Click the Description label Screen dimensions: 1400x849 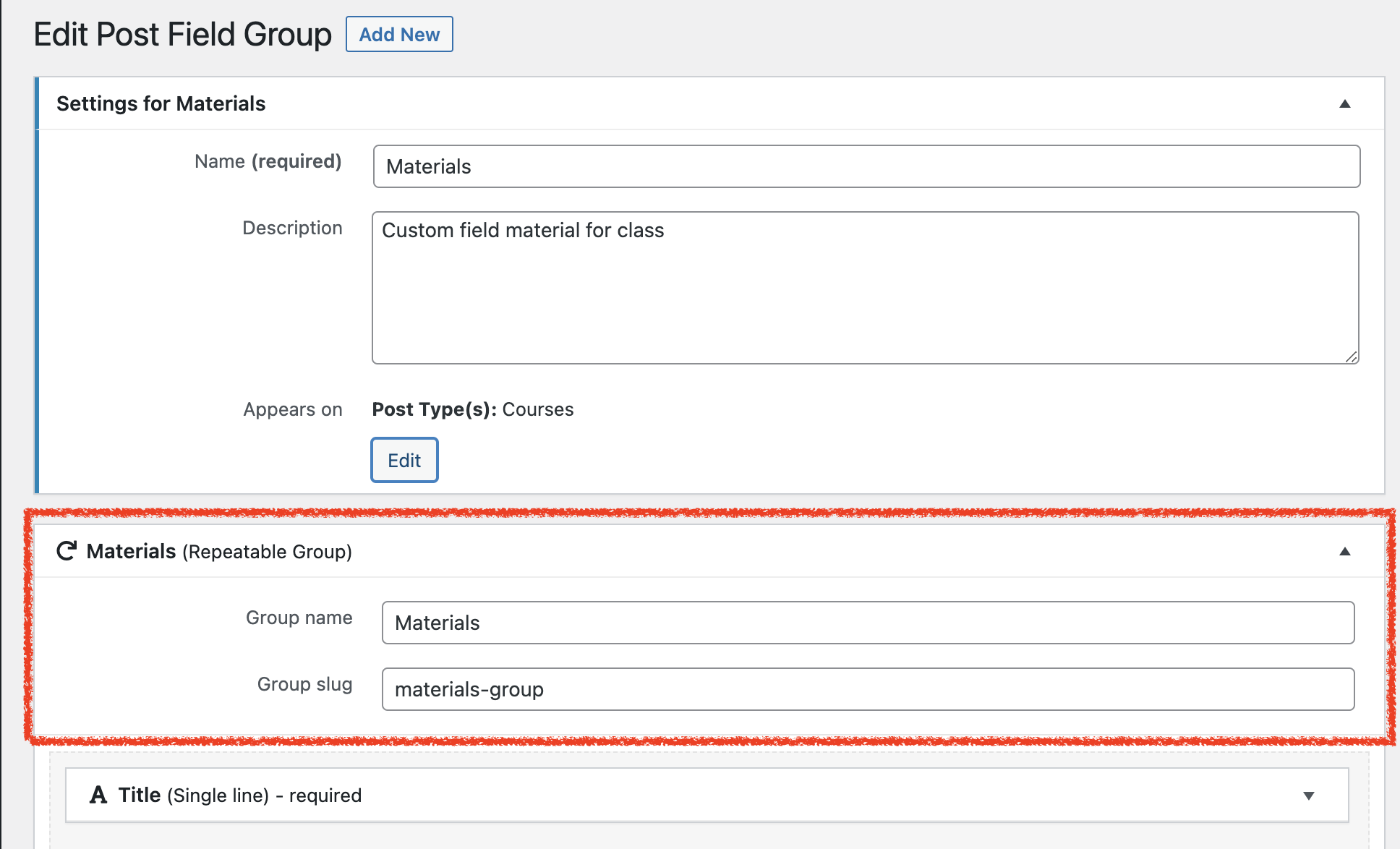292,228
